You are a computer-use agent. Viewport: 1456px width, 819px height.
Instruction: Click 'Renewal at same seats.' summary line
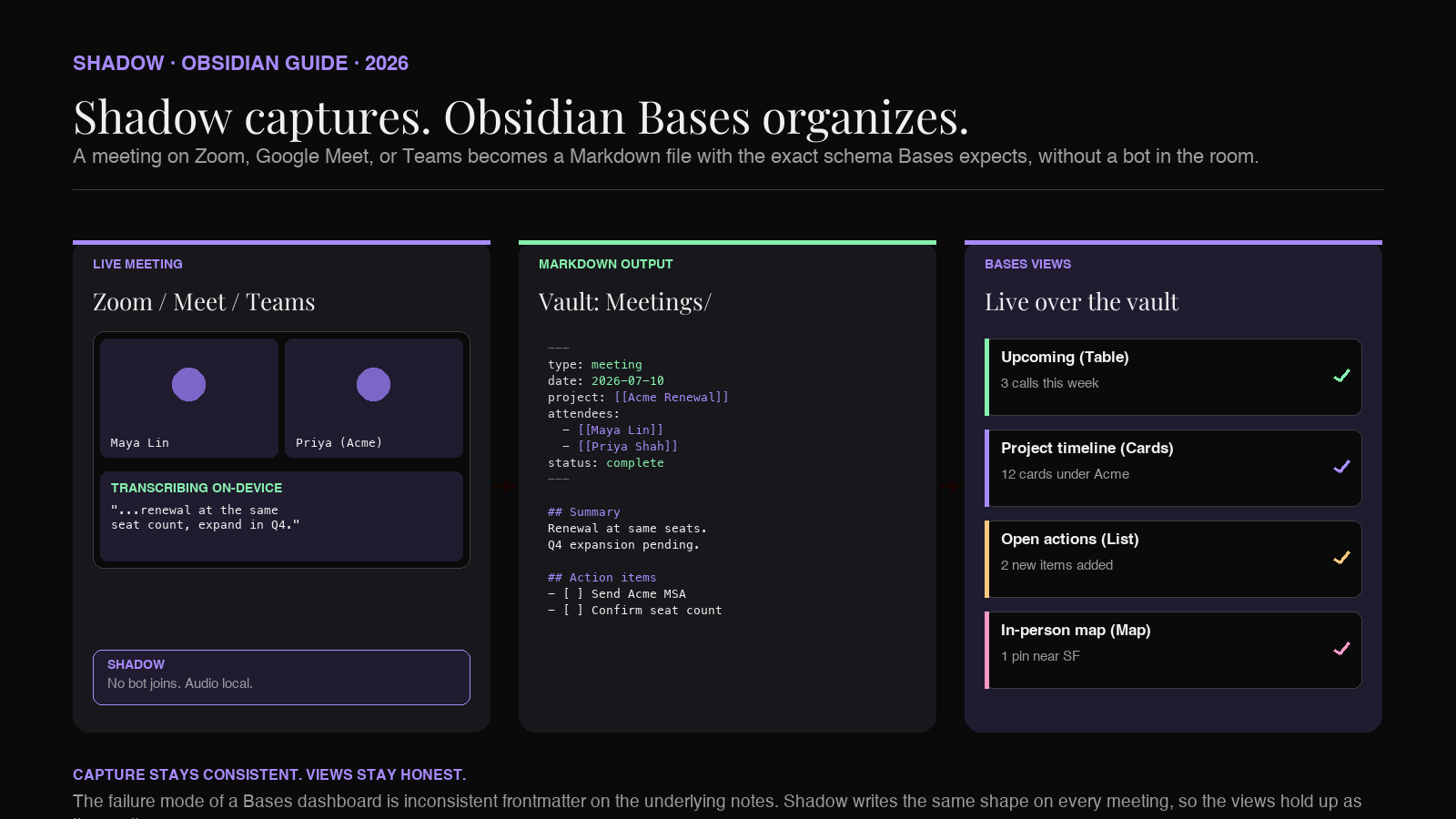[x=628, y=528]
